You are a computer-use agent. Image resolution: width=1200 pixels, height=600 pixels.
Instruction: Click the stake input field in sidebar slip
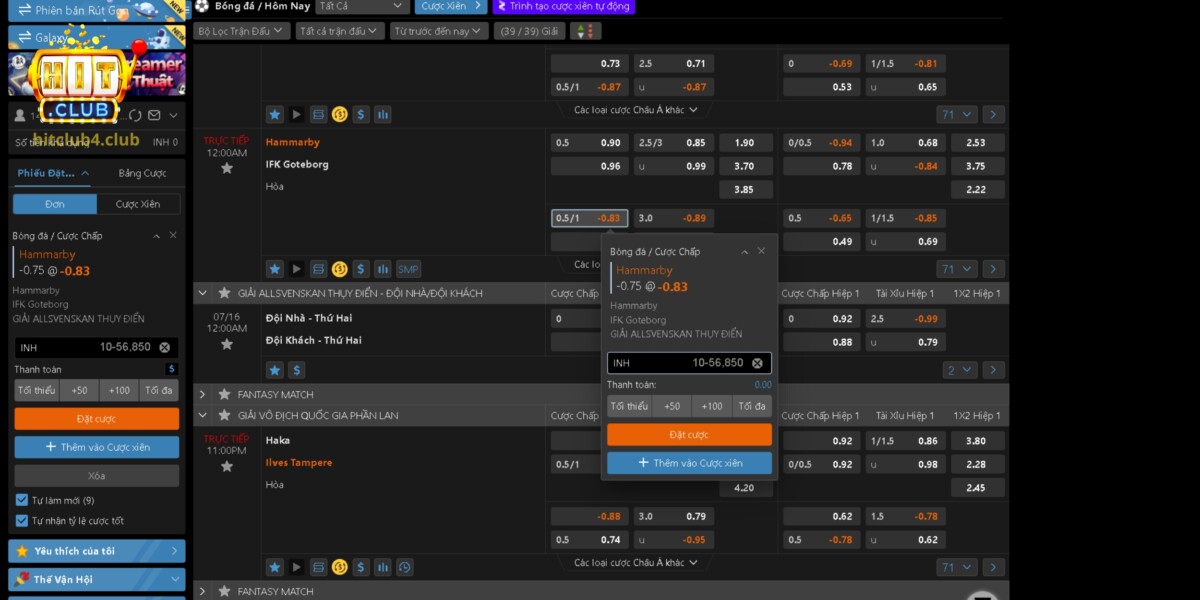click(85, 347)
